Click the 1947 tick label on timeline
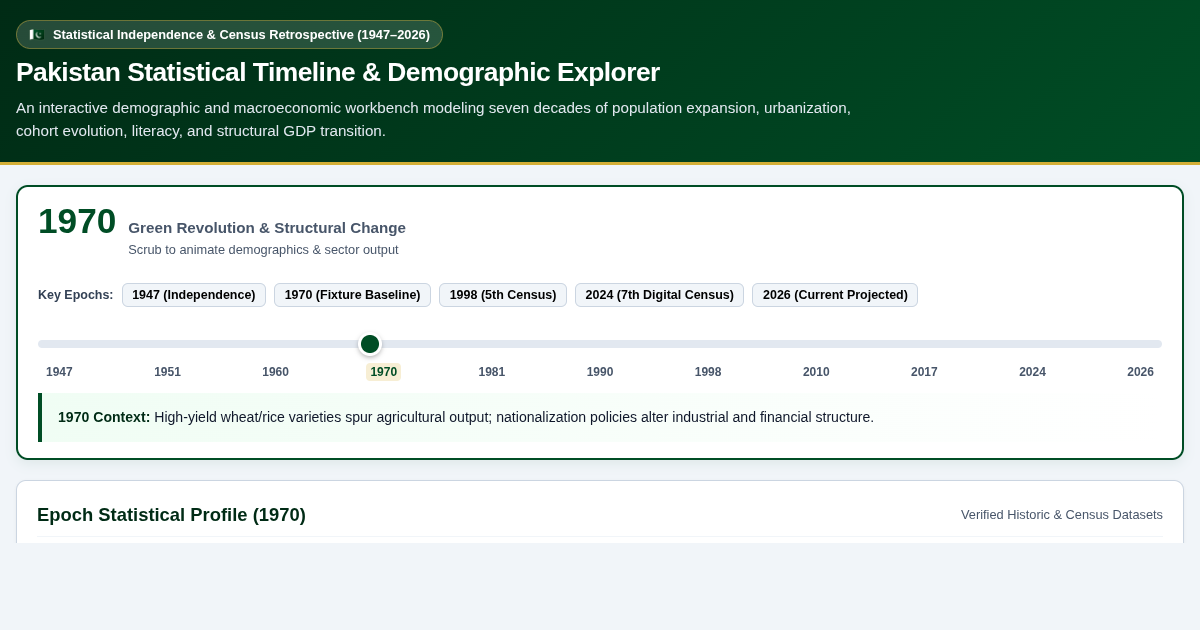 [59, 372]
